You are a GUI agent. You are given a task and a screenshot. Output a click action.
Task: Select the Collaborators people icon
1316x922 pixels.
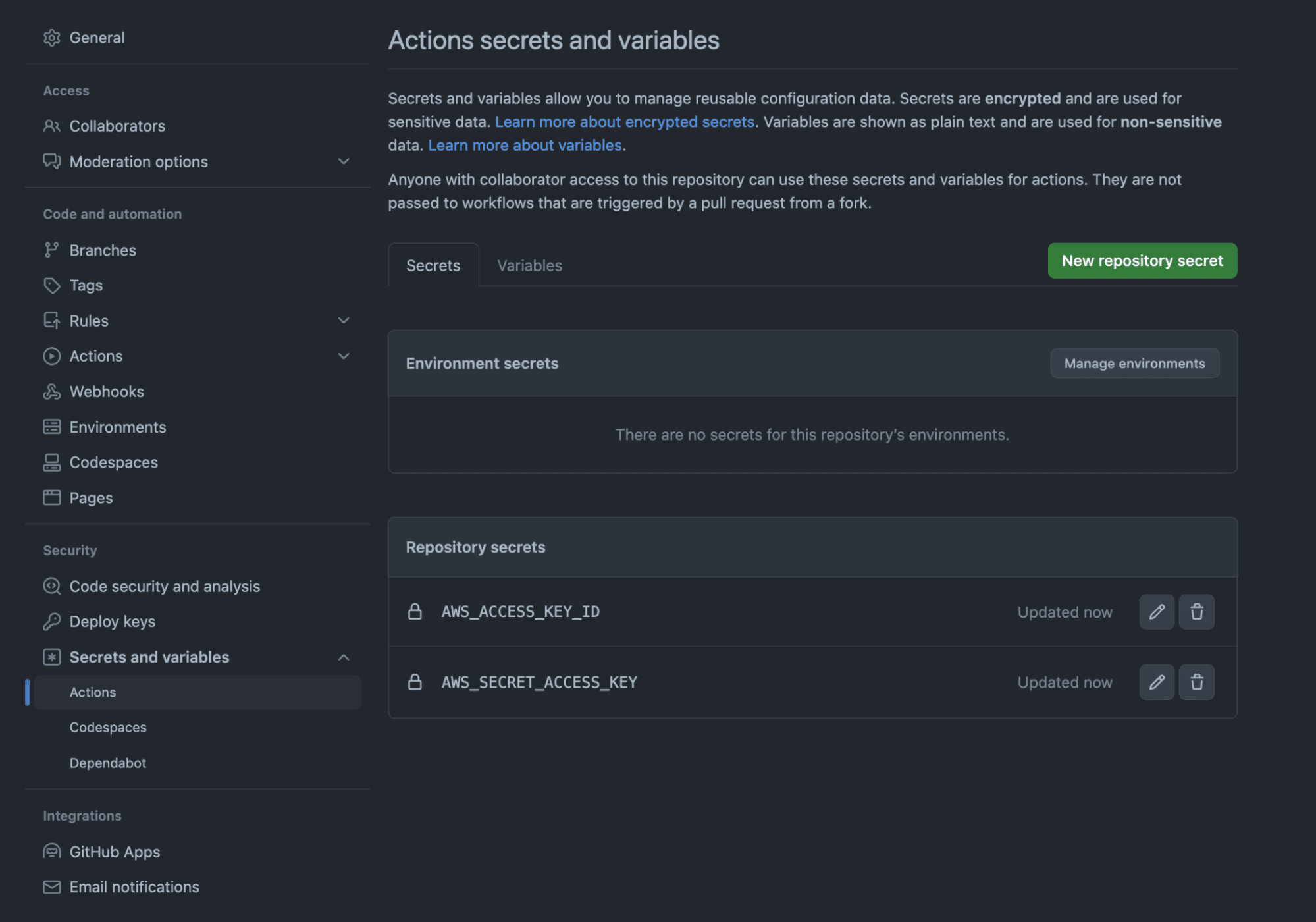pyautogui.click(x=51, y=126)
